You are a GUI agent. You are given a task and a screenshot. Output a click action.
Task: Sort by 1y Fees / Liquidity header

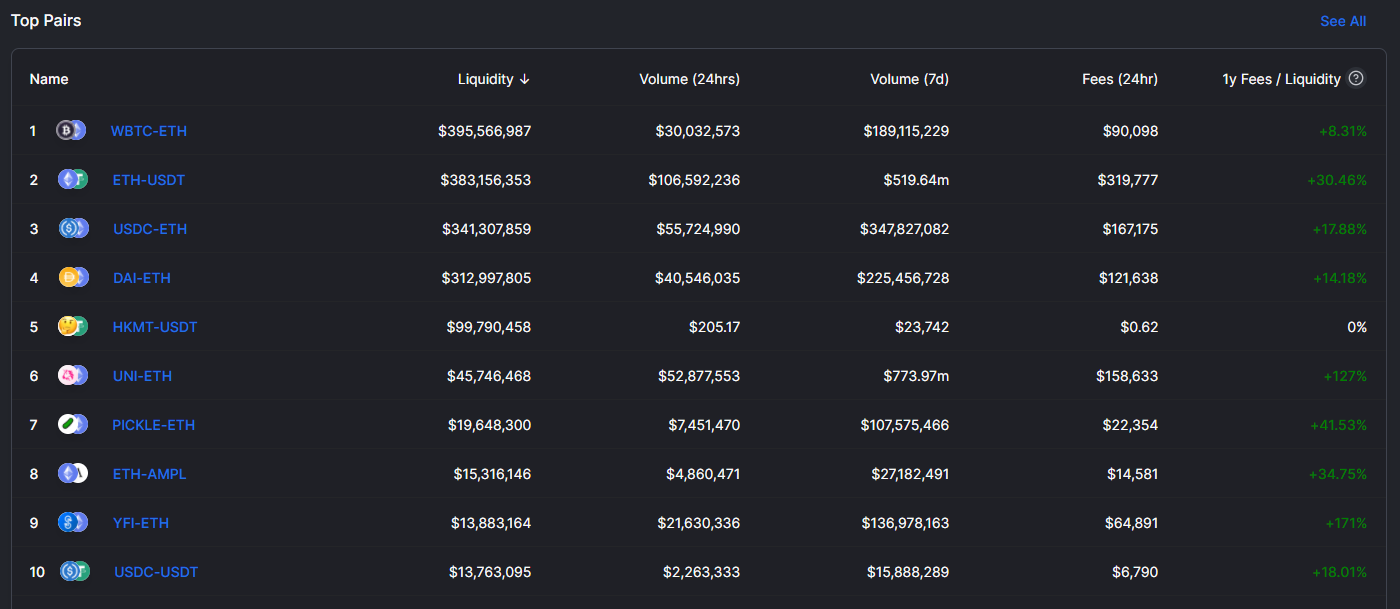[1281, 79]
